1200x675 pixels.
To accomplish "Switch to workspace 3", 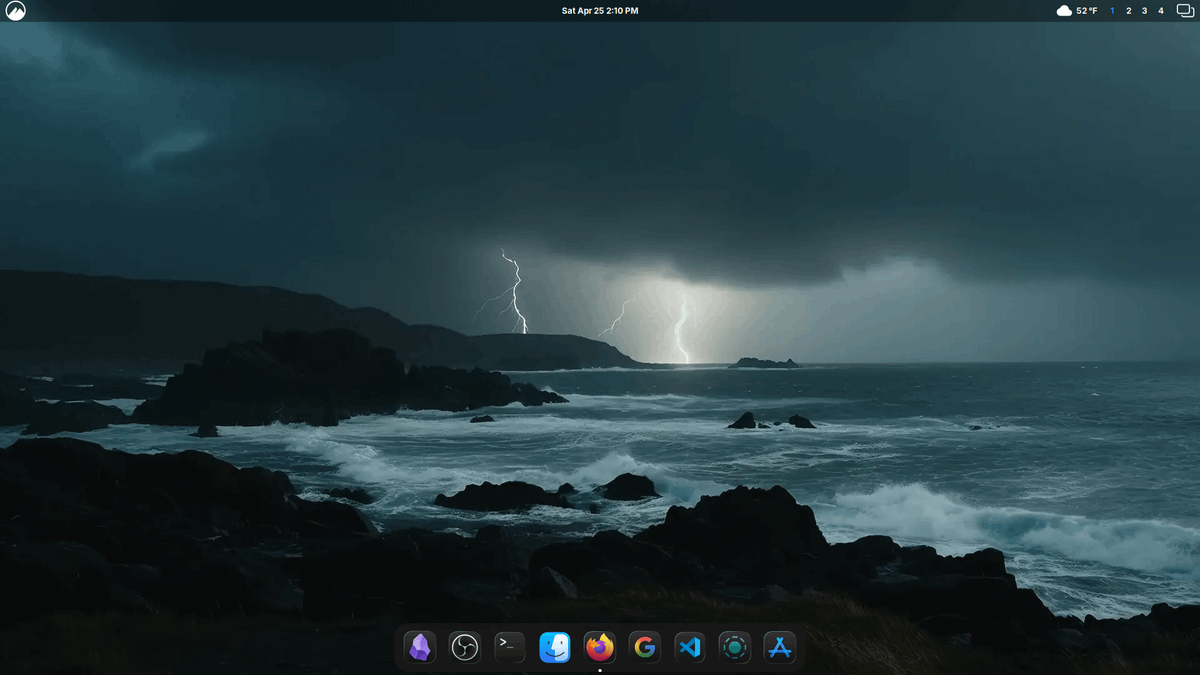I will pyautogui.click(x=1144, y=10).
